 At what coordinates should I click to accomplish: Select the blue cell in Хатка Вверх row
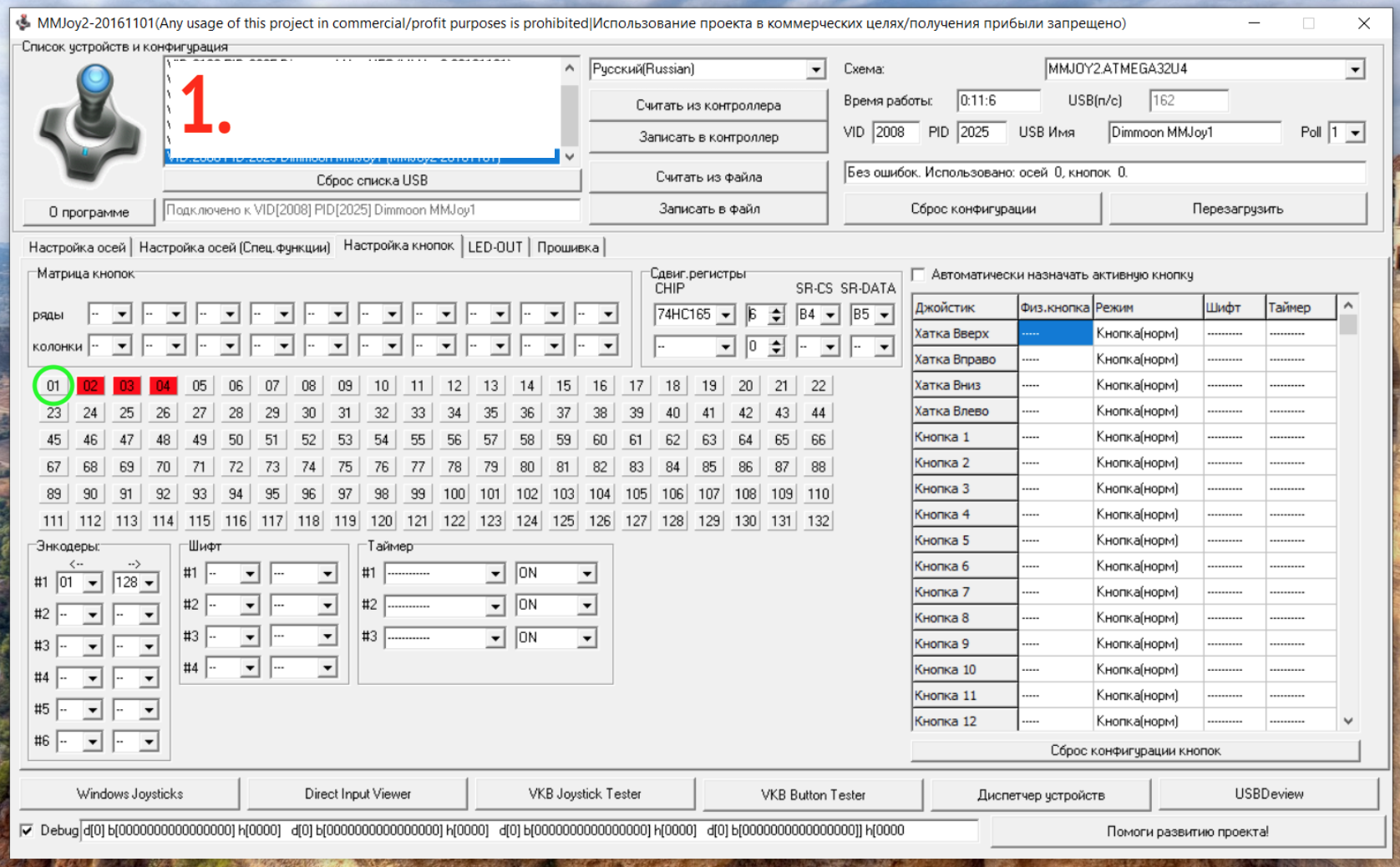coord(1054,333)
